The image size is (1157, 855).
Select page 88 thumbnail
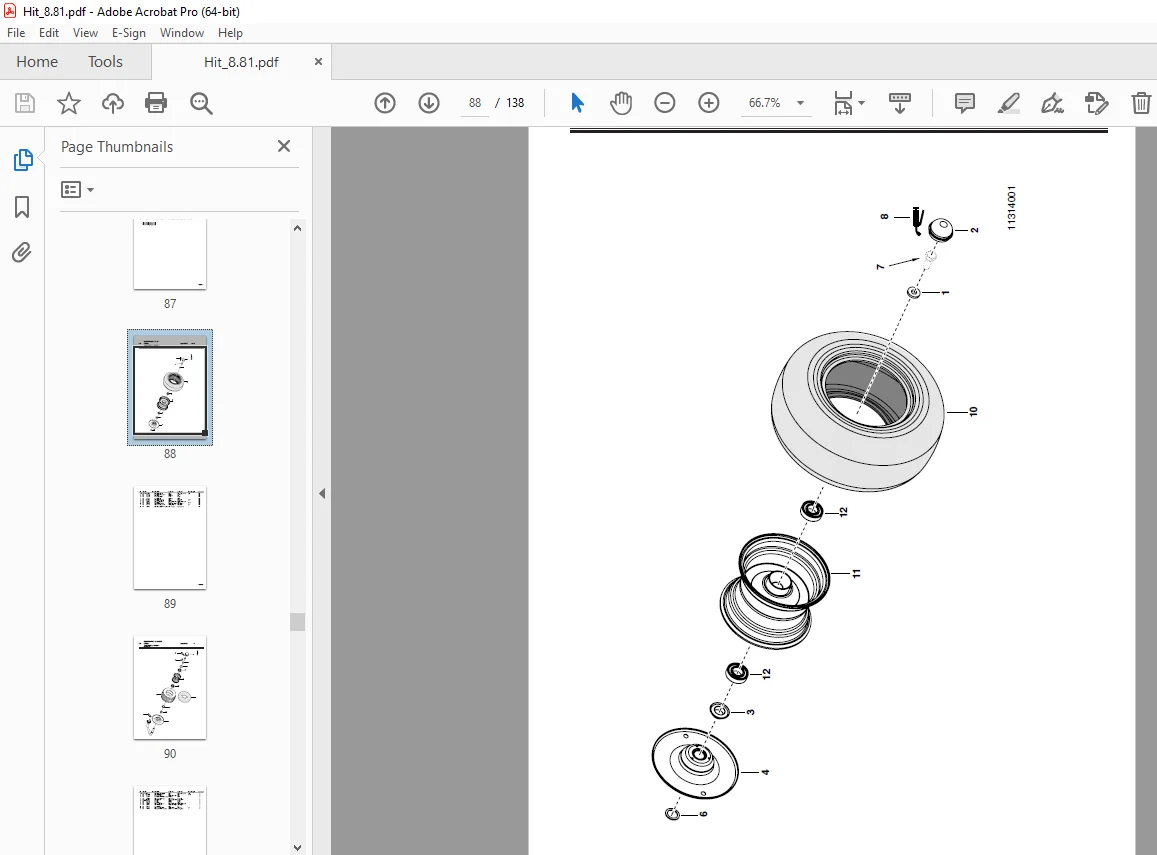click(170, 387)
